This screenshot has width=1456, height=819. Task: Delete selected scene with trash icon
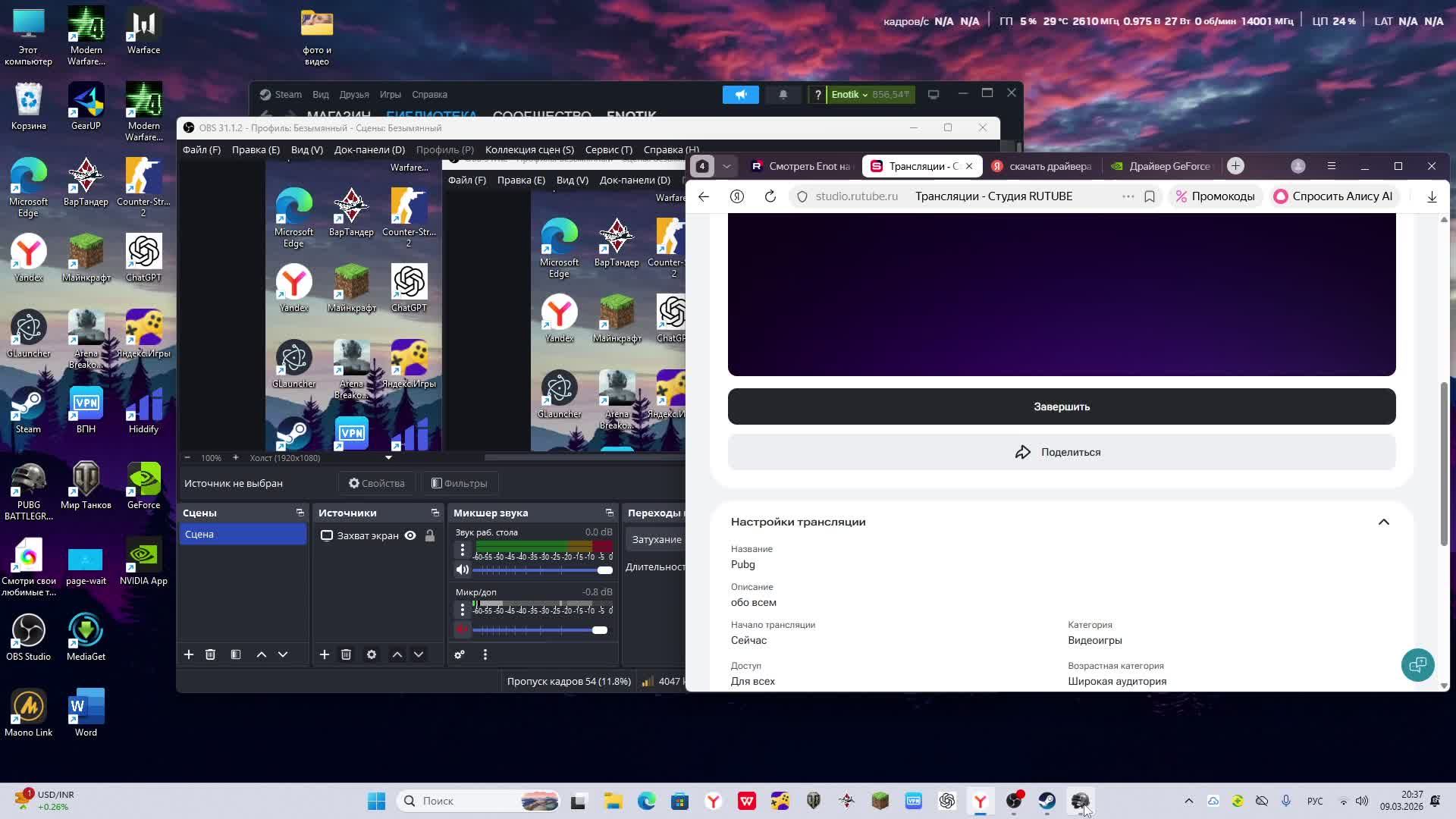[210, 654]
